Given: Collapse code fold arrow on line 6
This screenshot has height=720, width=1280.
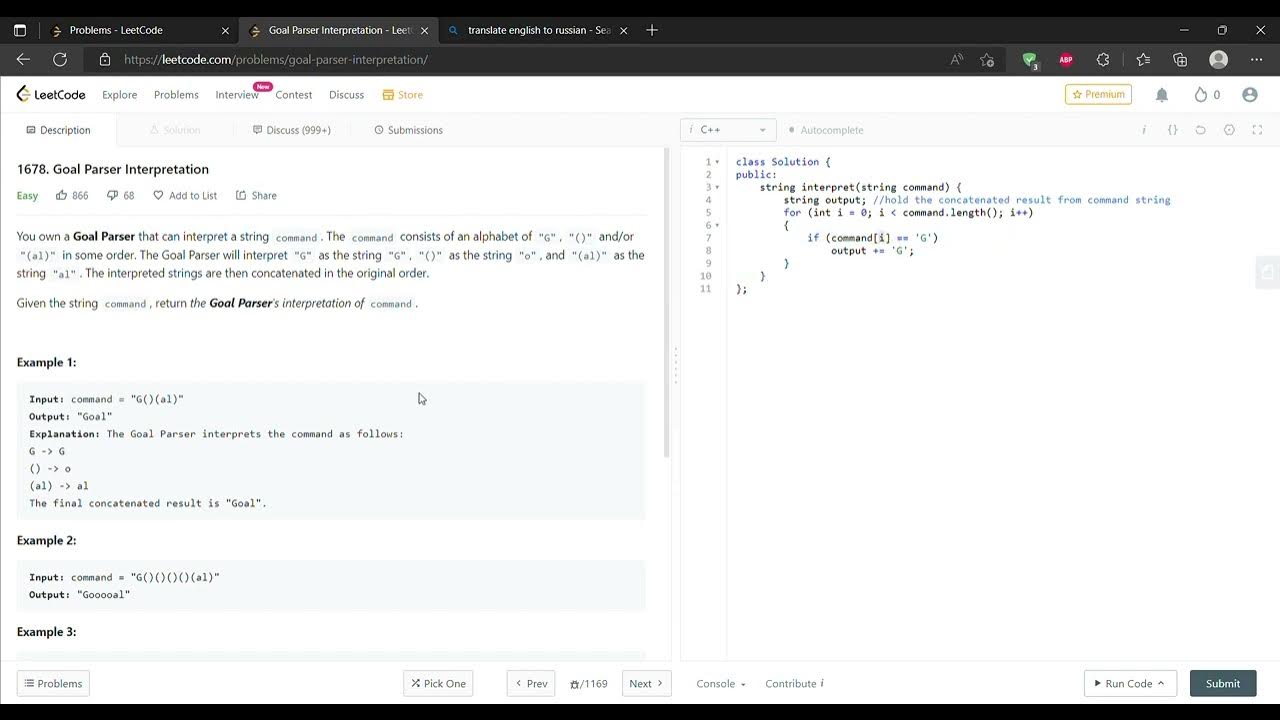Looking at the screenshot, I should (x=718, y=225).
